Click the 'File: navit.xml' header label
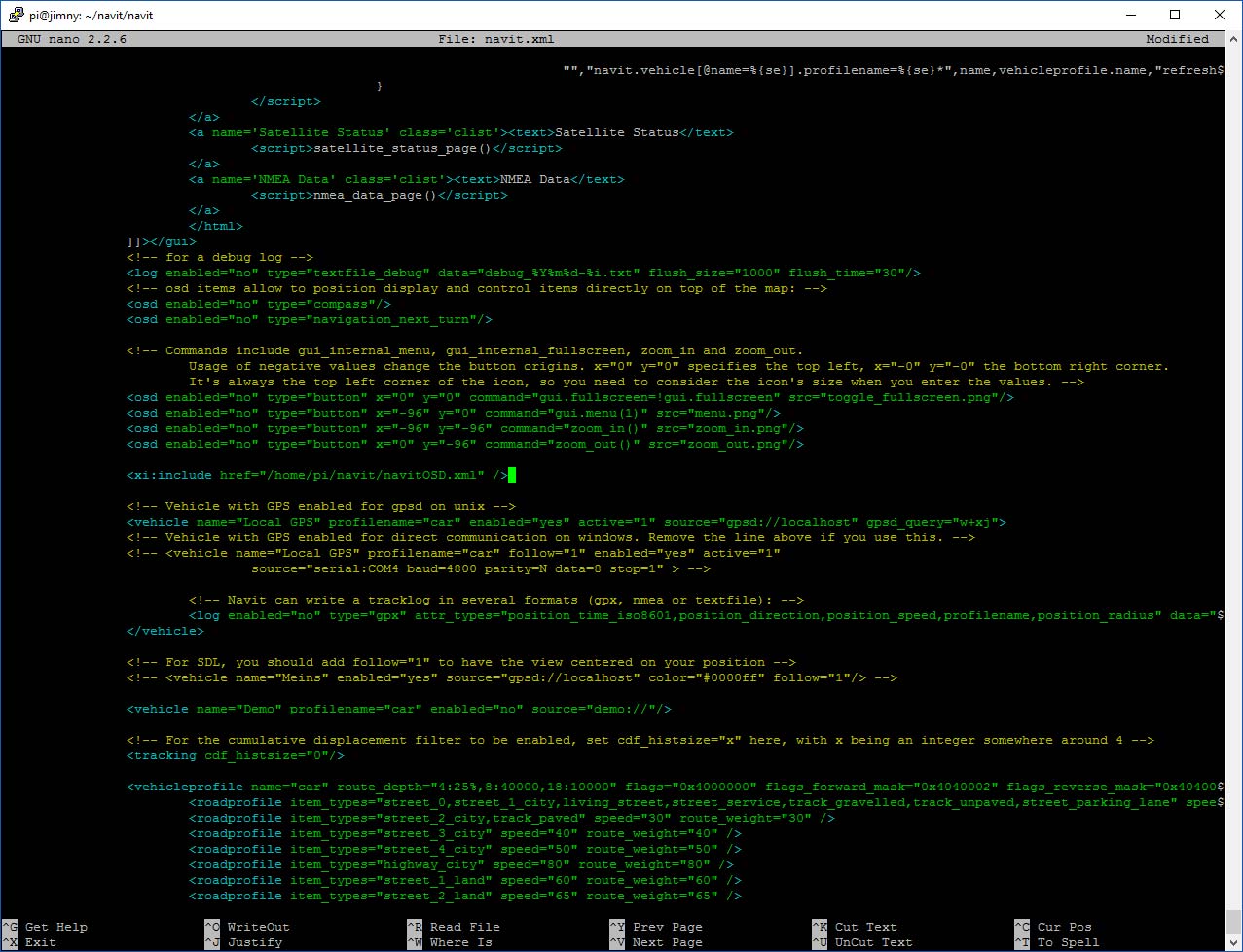This screenshot has height=952, width=1243. point(496,39)
